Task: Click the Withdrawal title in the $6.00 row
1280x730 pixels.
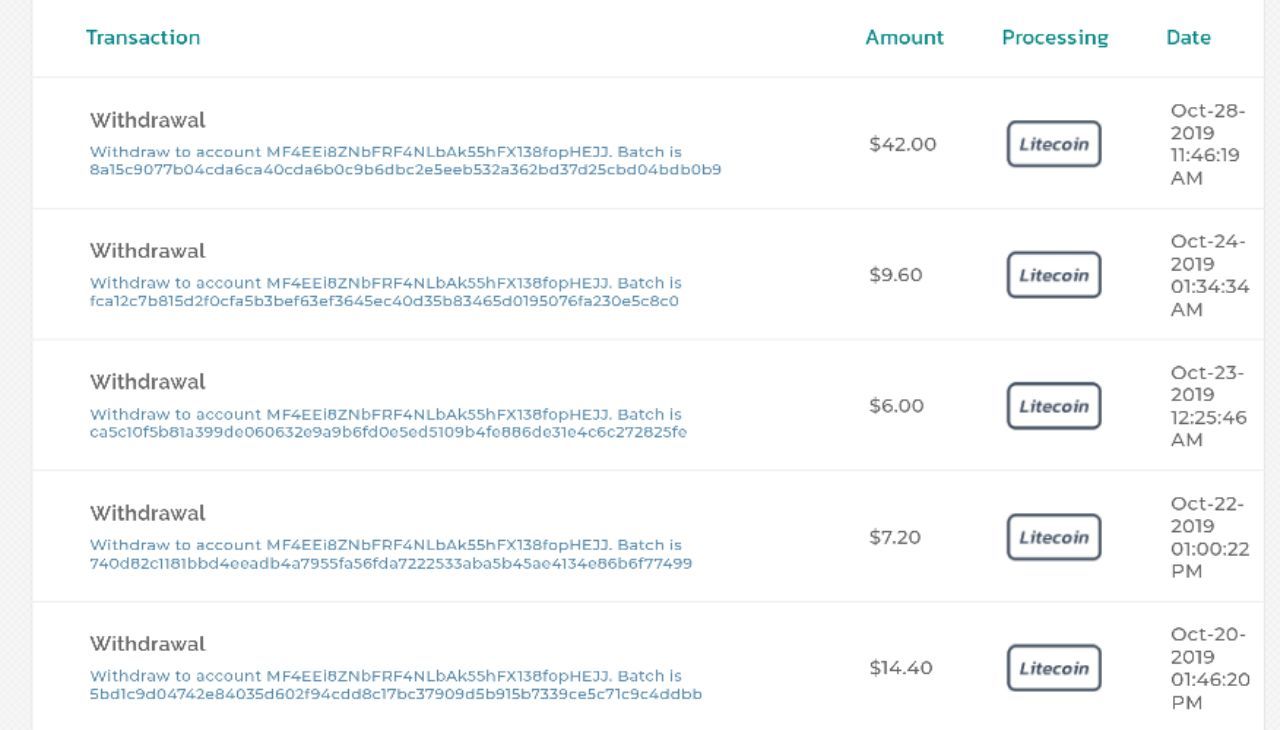Action: (x=147, y=382)
